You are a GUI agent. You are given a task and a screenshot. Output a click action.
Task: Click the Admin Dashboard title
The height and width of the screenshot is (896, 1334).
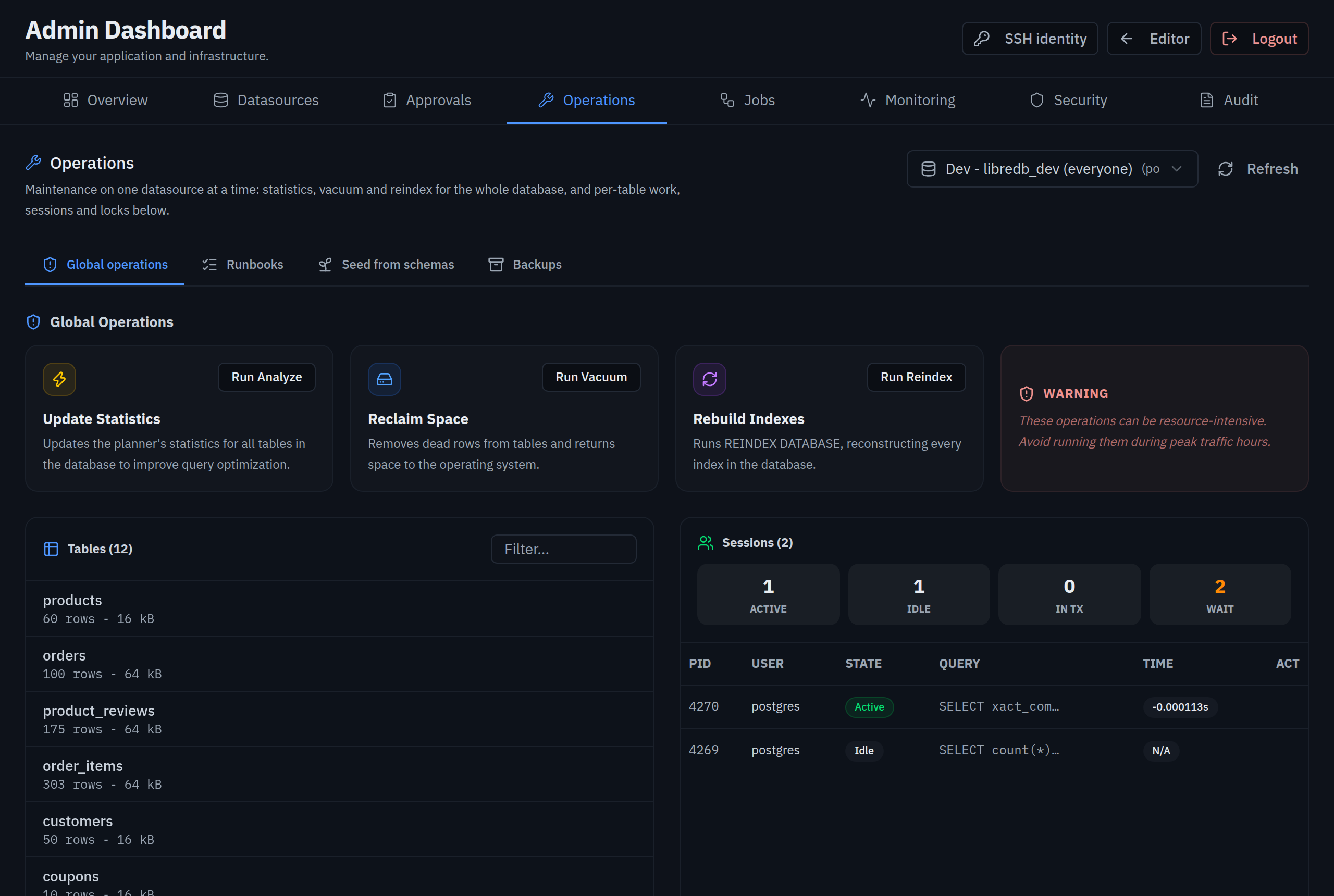126,30
